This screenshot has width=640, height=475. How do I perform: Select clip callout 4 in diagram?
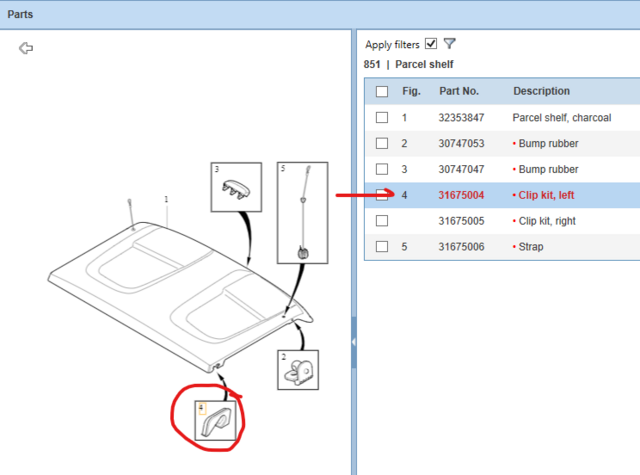[215, 421]
